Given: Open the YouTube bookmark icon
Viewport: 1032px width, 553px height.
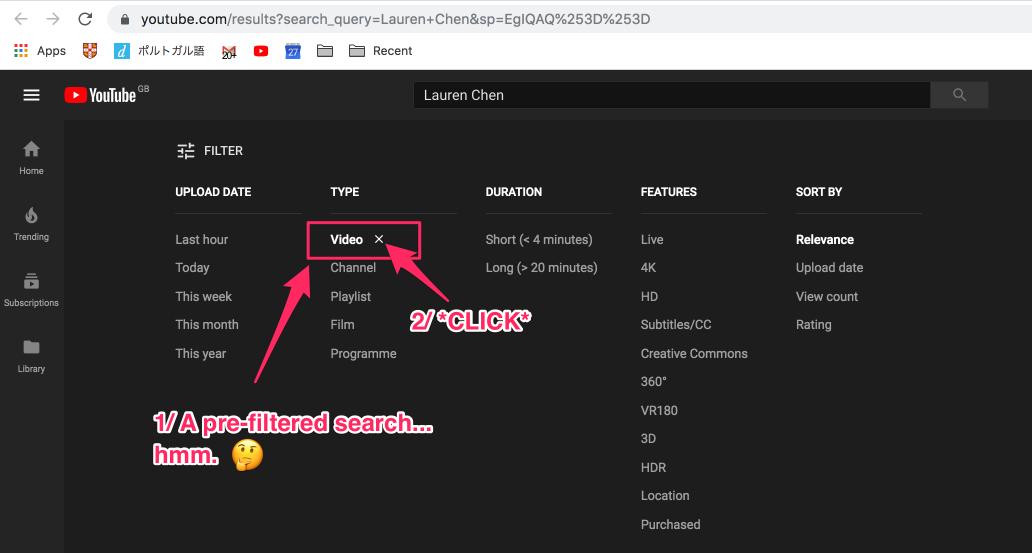Looking at the screenshot, I should click(x=261, y=51).
